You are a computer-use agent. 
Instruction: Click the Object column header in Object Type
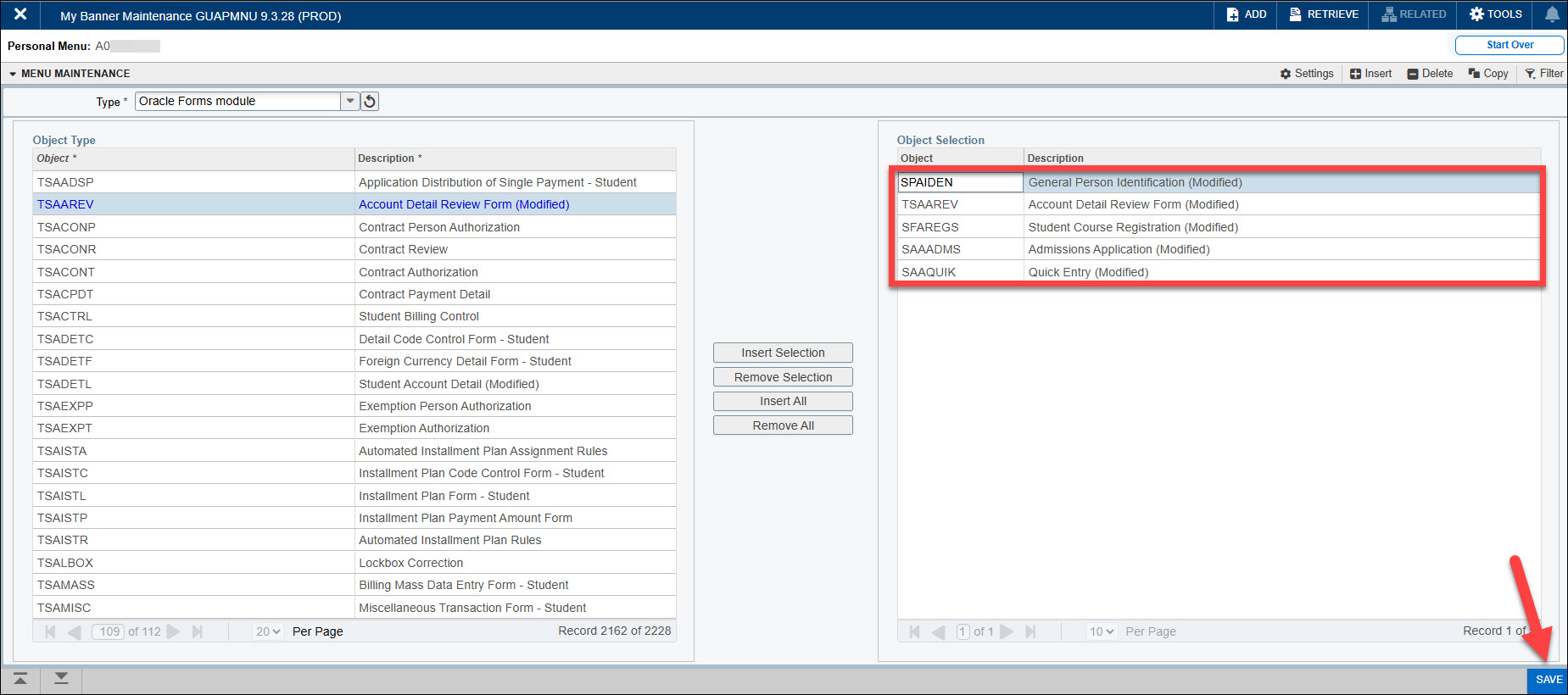click(x=193, y=158)
